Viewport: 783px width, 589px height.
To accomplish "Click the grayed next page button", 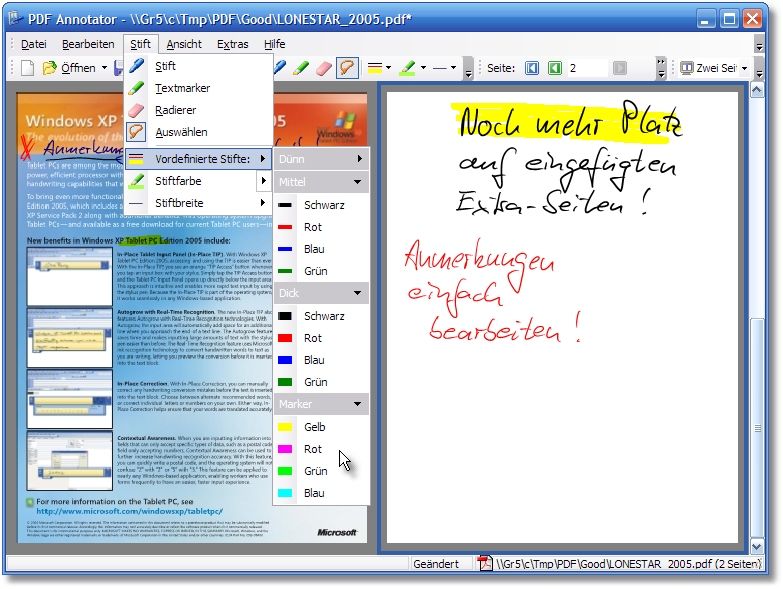I will (620, 68).
